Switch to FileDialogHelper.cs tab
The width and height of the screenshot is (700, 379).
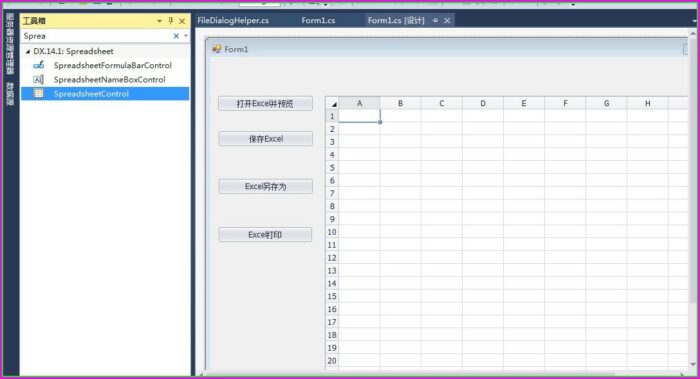pyautogui.click(x=233, y=21)
